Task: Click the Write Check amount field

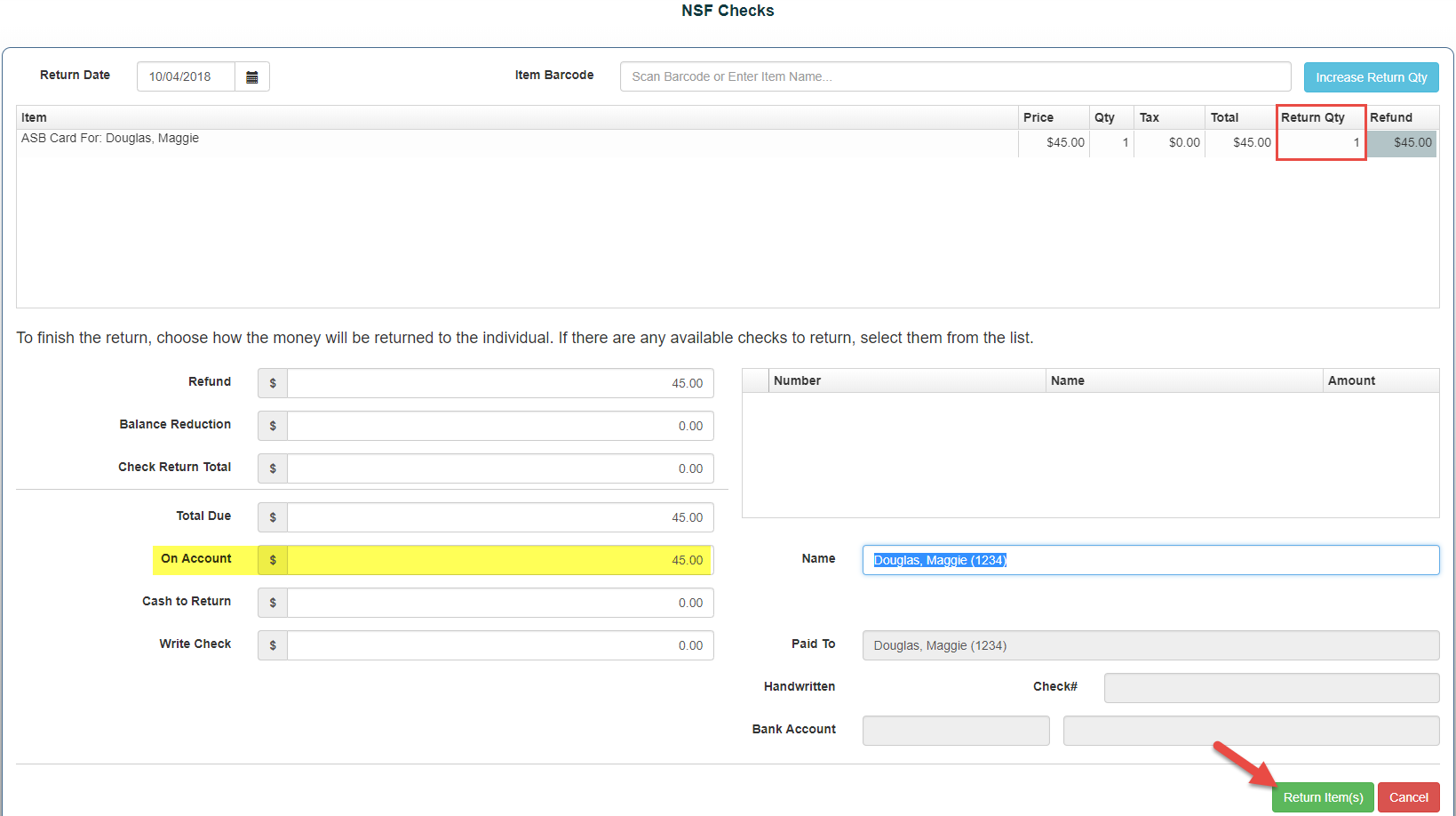Action: coord(500,645)
